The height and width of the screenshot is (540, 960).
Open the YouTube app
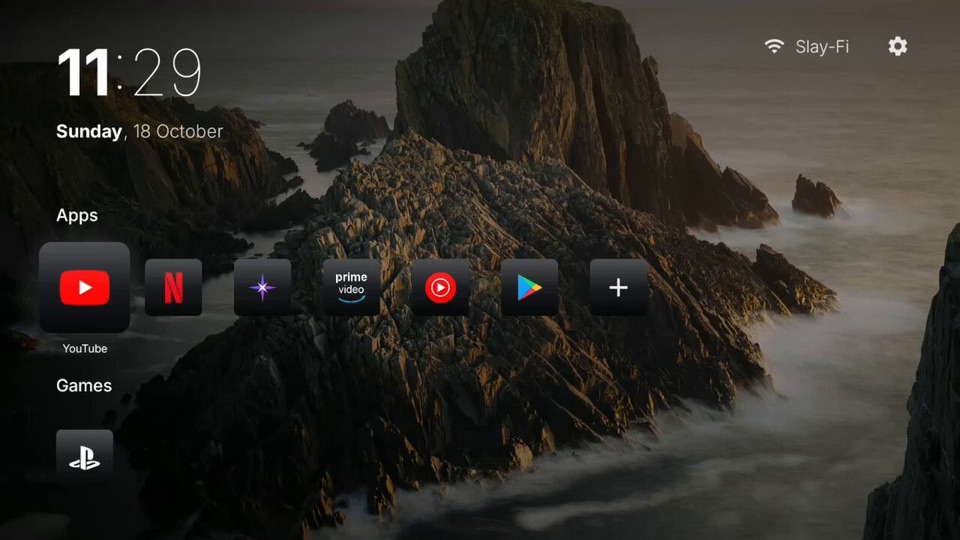point(84,287)
